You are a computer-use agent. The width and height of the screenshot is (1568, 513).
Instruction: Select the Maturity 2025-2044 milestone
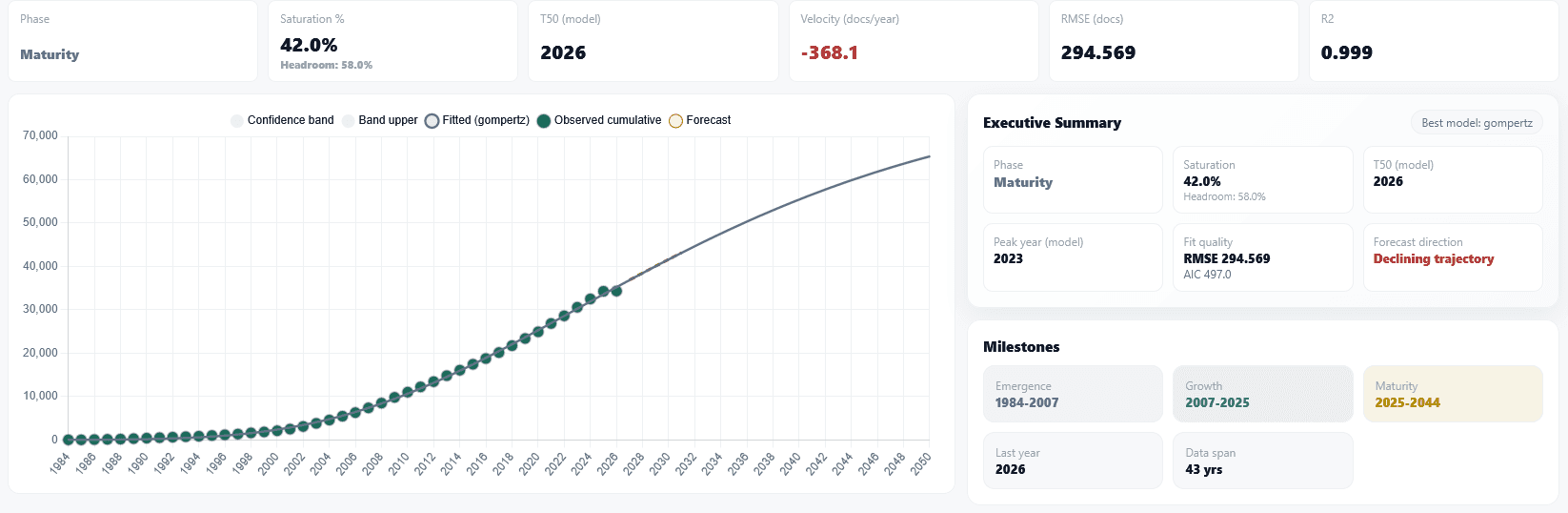1452,394
